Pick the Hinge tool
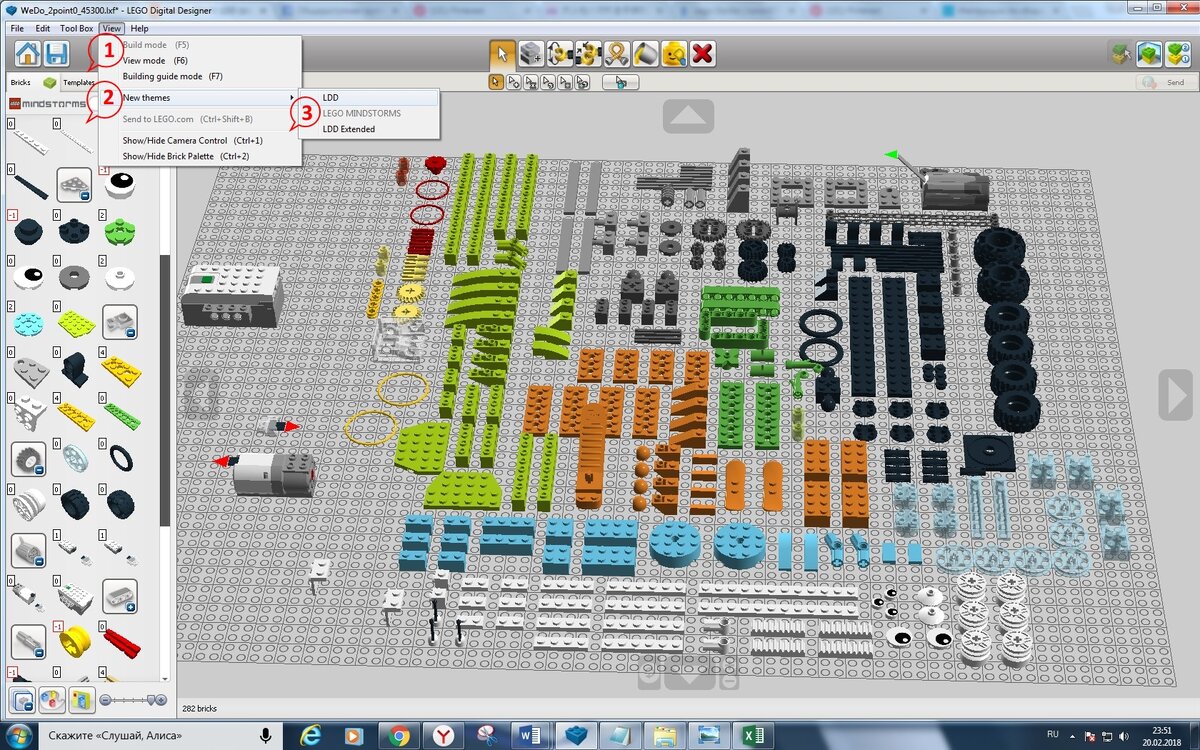The width and height of the screenshot is (1200, 750). [561, 54]
